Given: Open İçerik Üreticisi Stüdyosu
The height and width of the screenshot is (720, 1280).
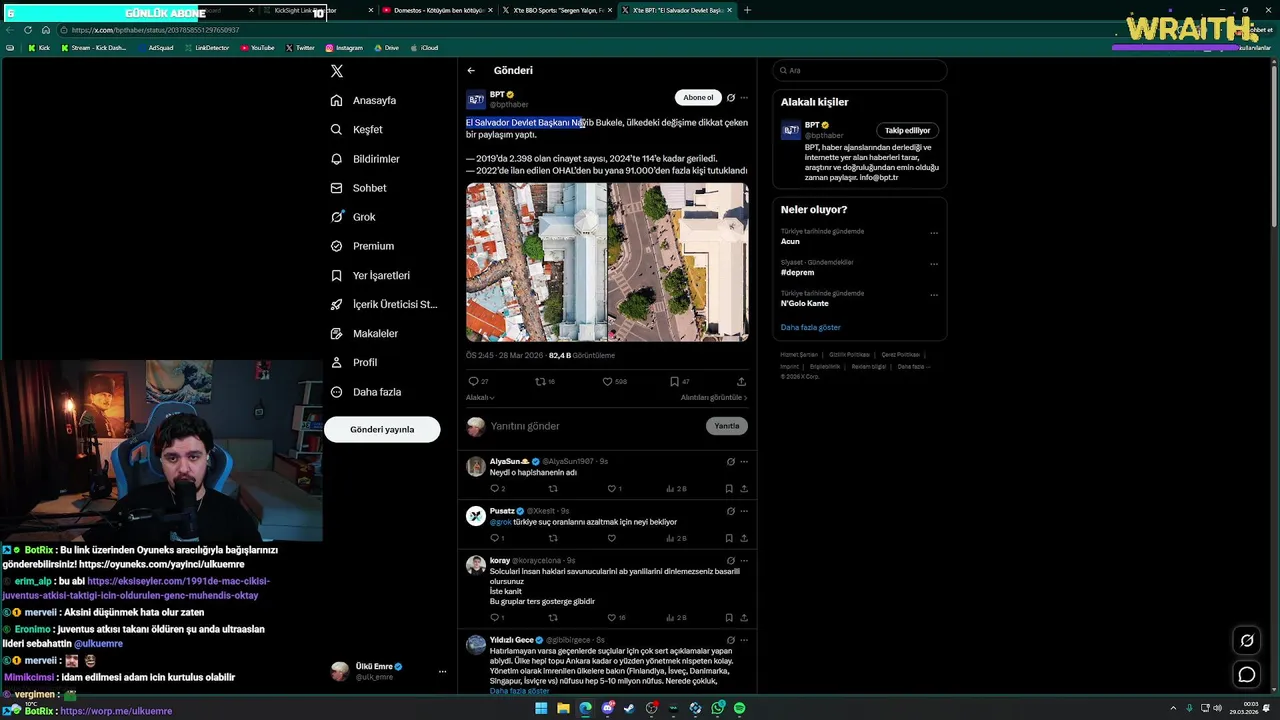Looking at the screenshot, I should click(384, 304).
